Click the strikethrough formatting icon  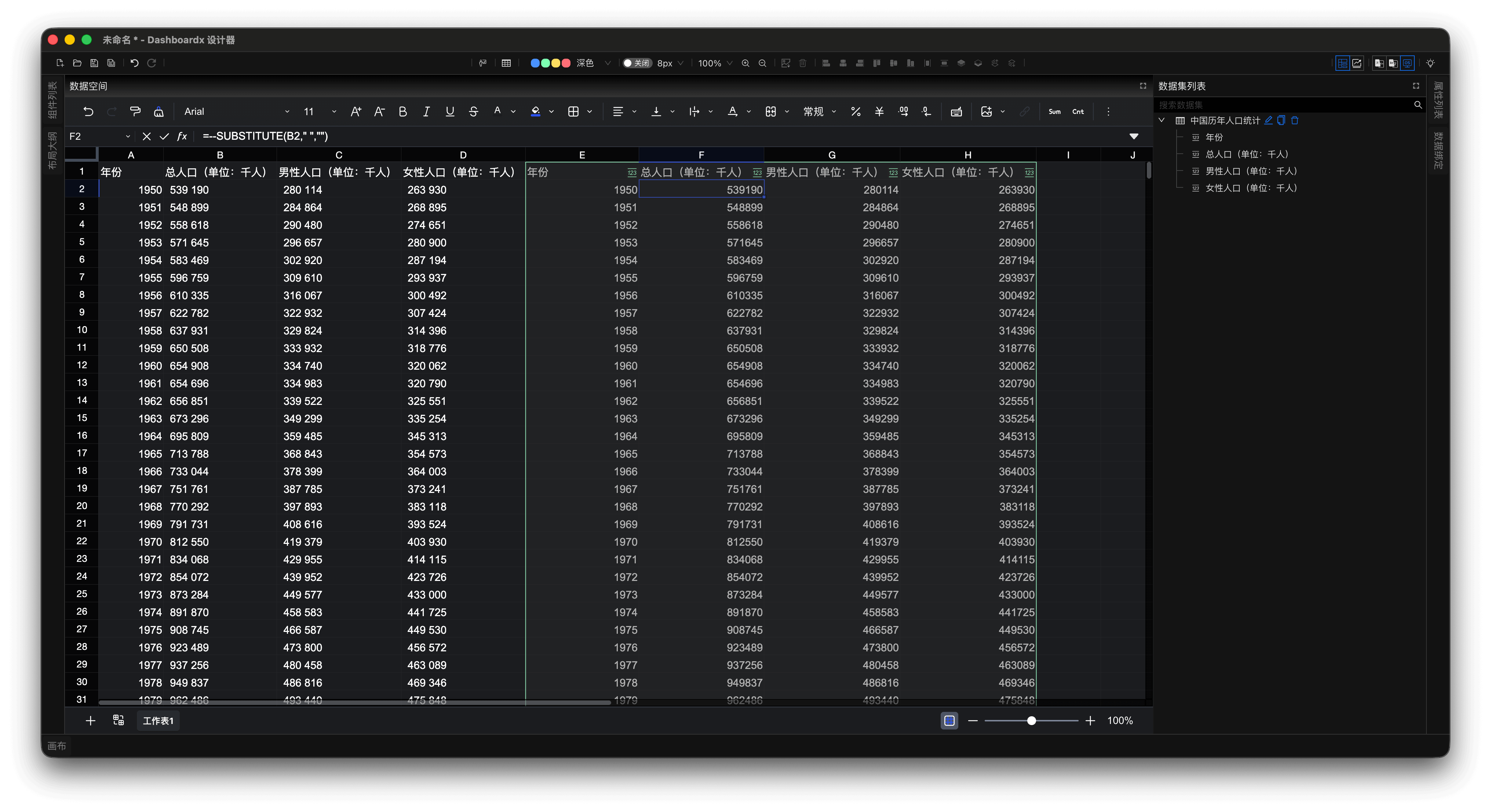point(473,112)
